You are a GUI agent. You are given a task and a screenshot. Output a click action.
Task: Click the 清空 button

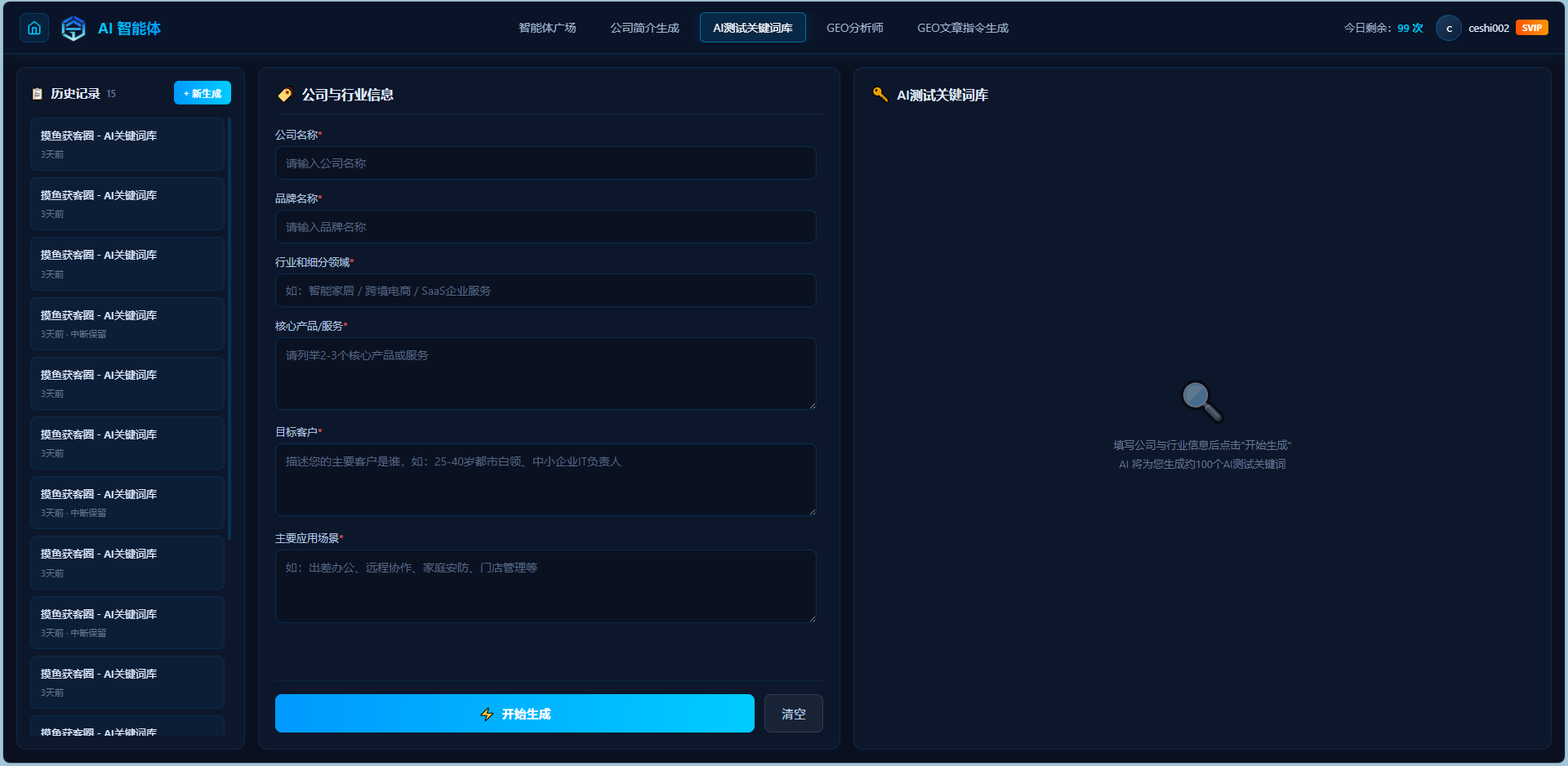point(793,714)
